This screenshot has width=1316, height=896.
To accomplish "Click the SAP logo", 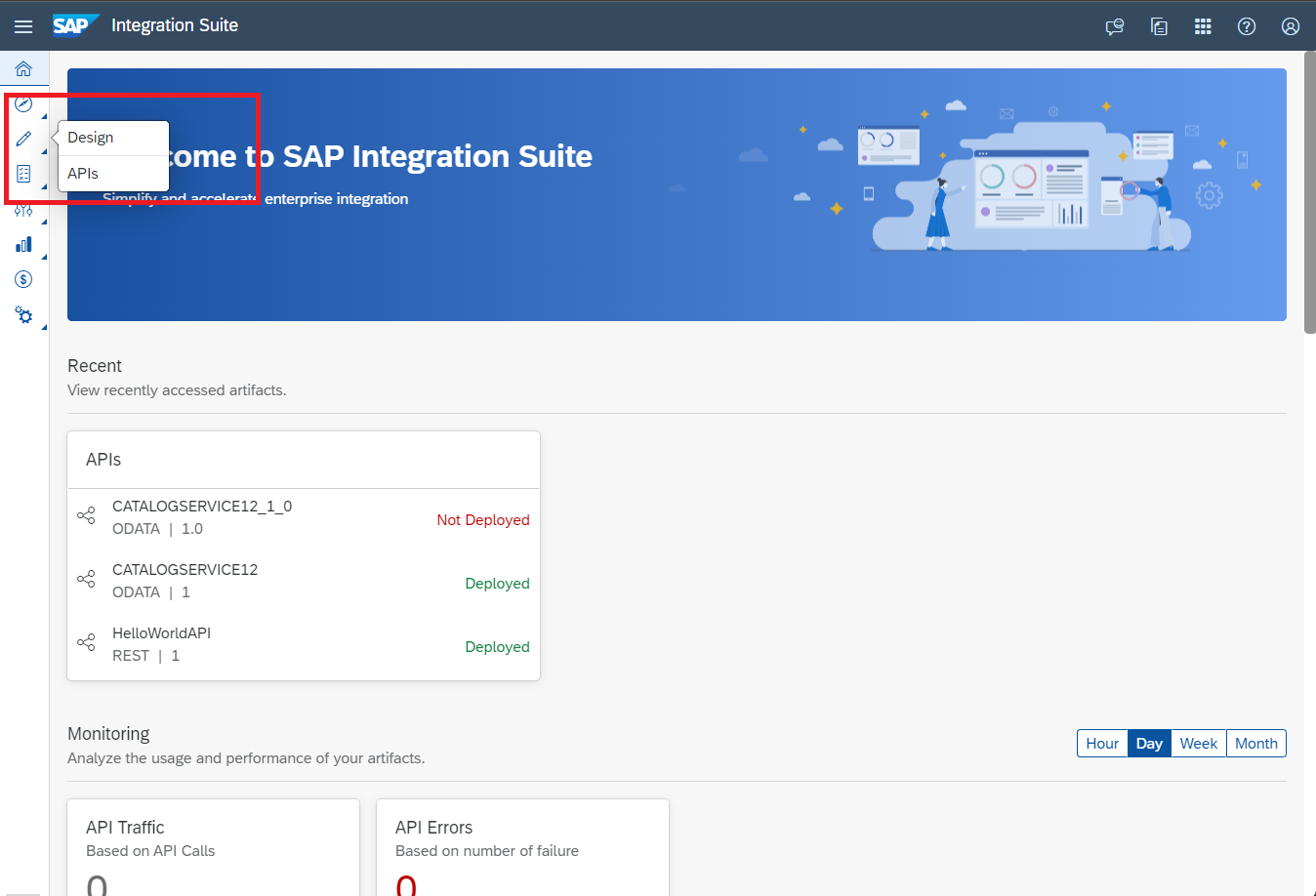I will [x=75, y=25].
